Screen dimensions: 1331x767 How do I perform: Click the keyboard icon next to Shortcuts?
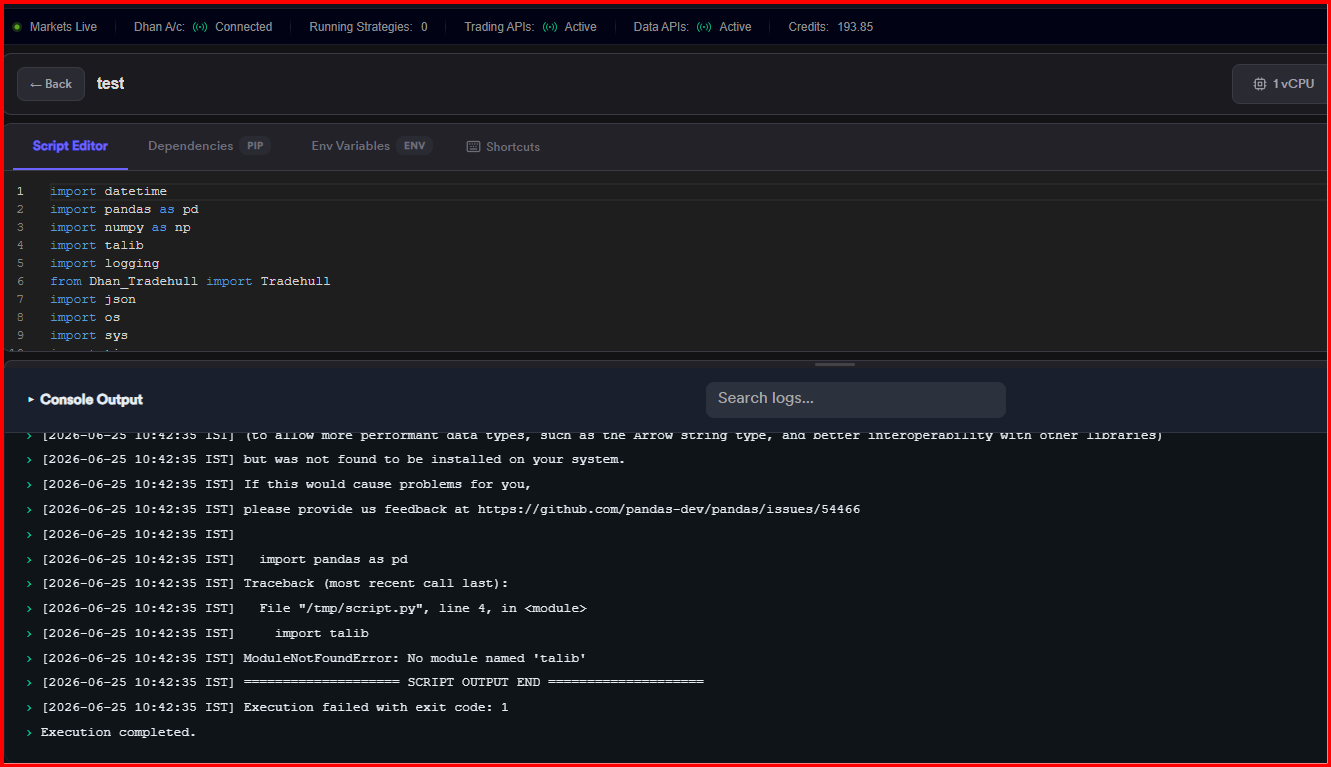(473, 147)
